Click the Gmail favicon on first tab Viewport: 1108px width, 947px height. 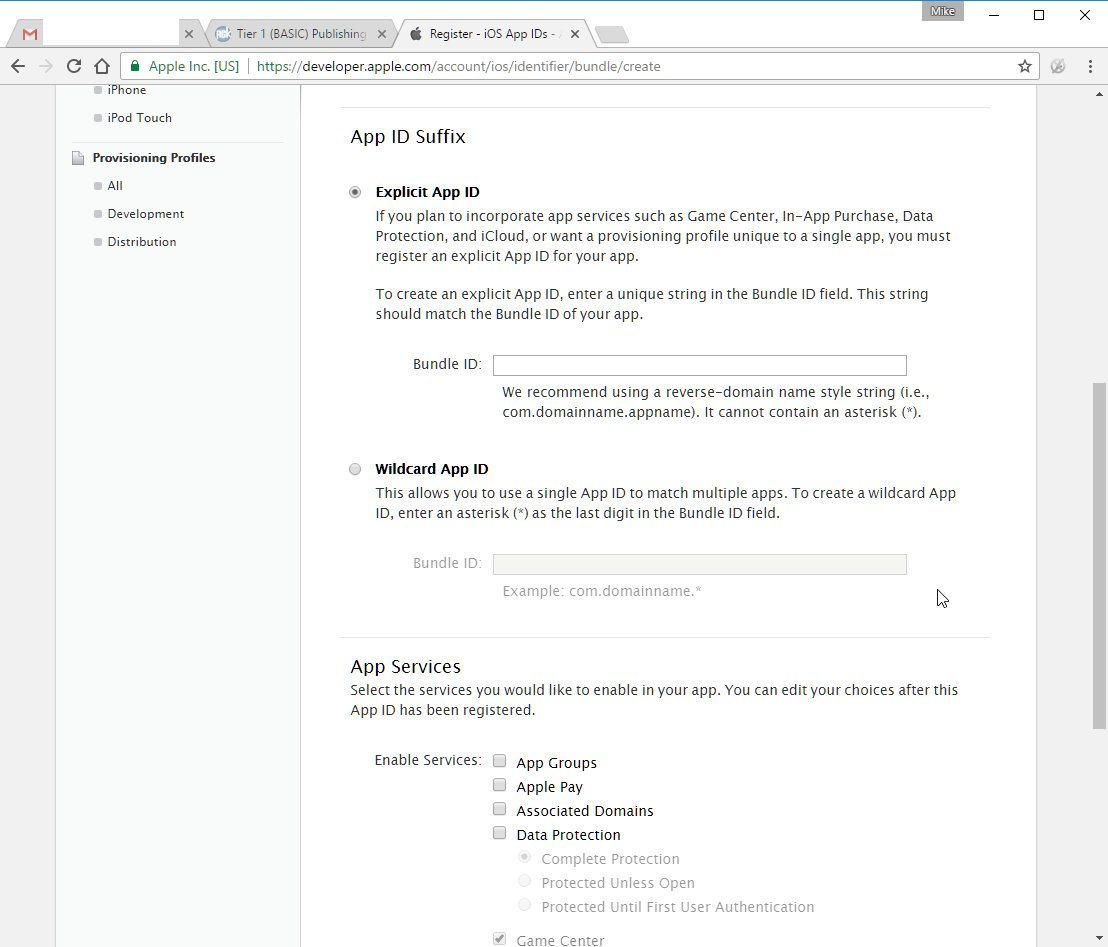(30, 34)
